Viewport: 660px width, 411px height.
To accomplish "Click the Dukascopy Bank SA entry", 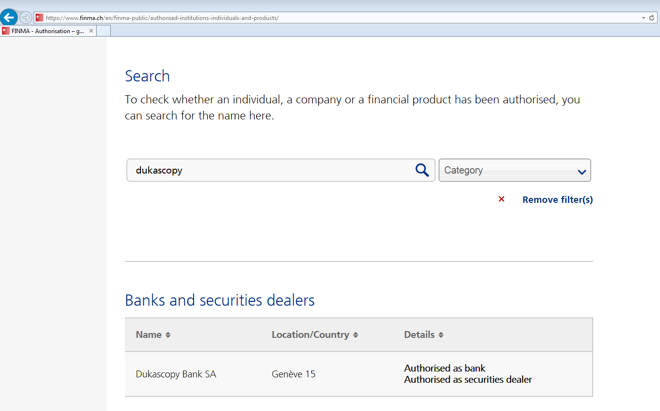I will [x=176, y=374].
